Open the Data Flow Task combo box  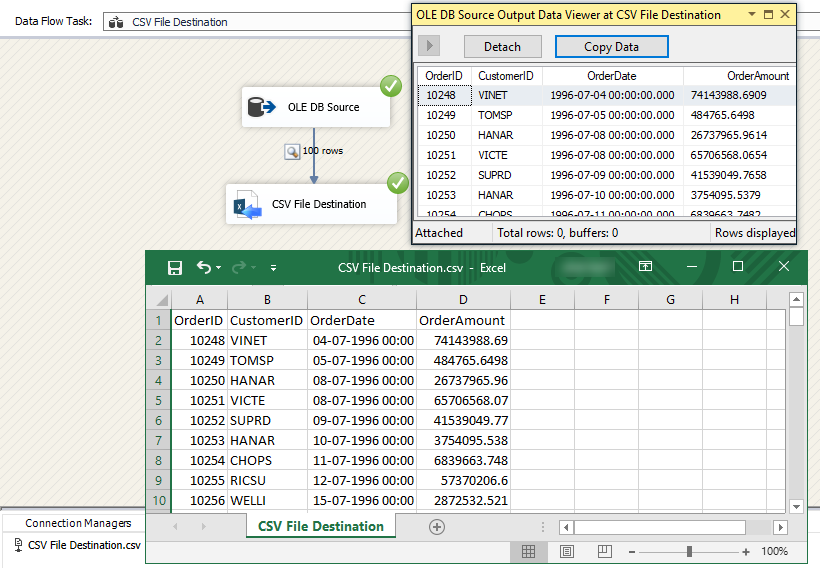click(259, 22)
